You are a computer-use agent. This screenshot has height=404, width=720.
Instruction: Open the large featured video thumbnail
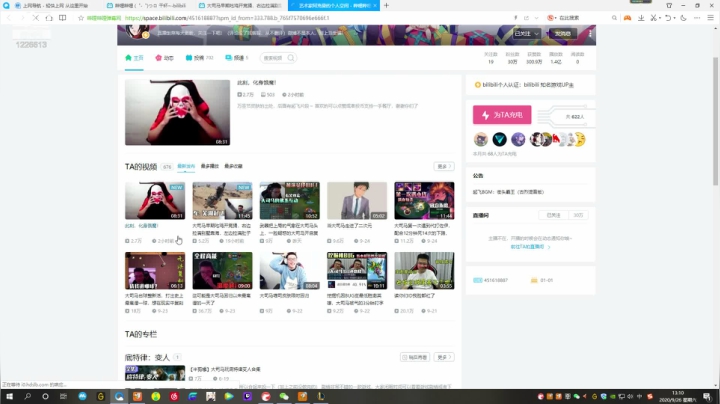[177, 112]
